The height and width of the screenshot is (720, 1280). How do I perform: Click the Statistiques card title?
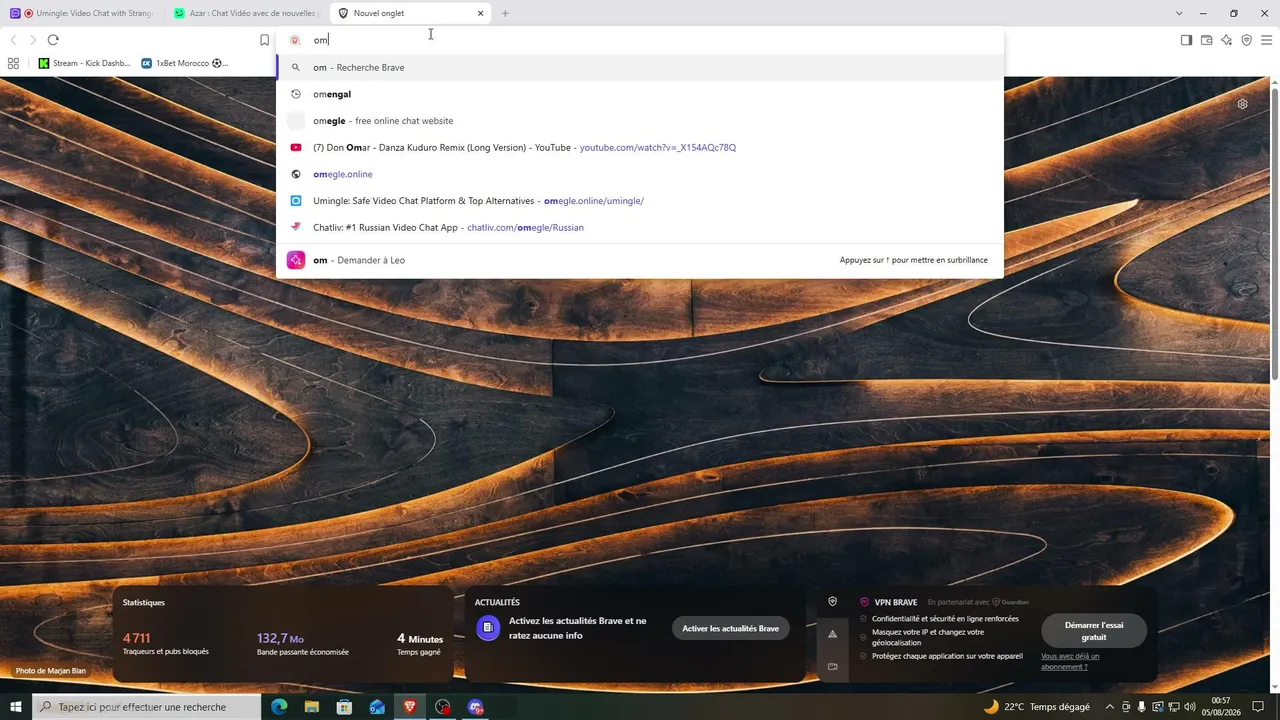pos(144,603)
